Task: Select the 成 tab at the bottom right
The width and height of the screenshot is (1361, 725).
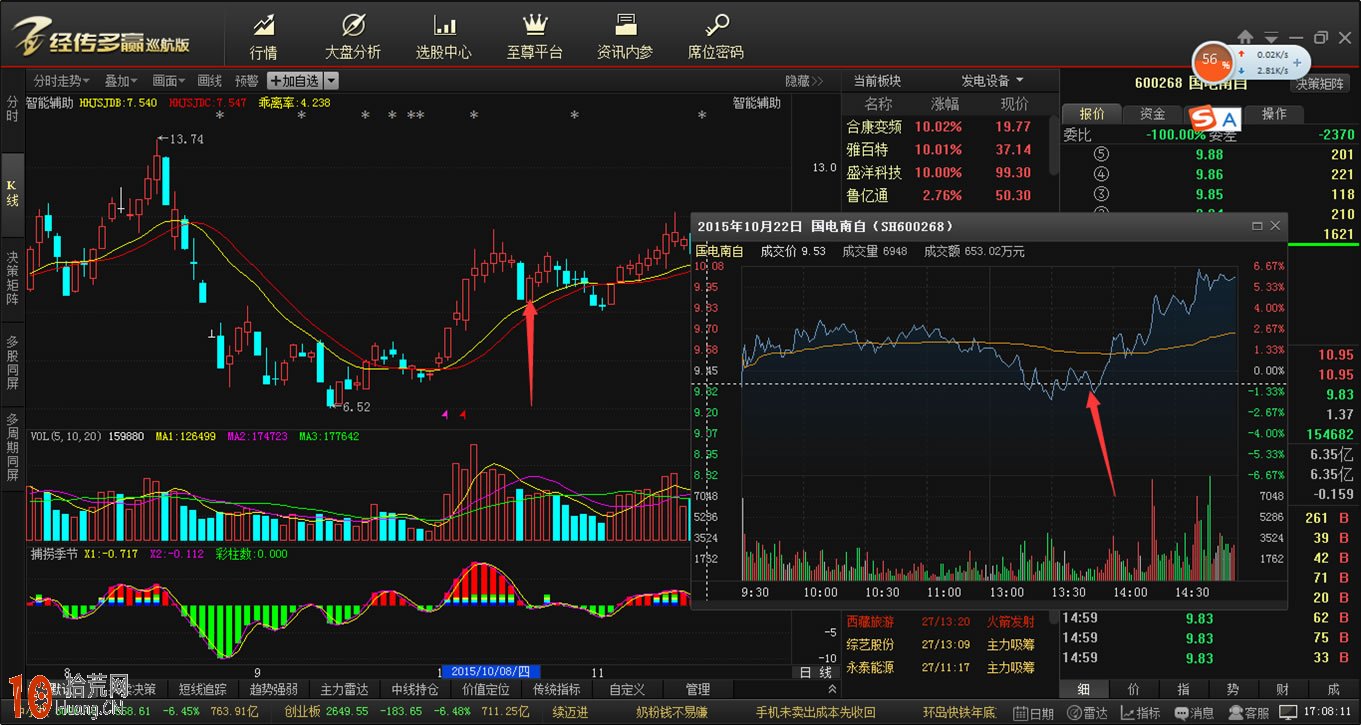Action: [1333, 690]
